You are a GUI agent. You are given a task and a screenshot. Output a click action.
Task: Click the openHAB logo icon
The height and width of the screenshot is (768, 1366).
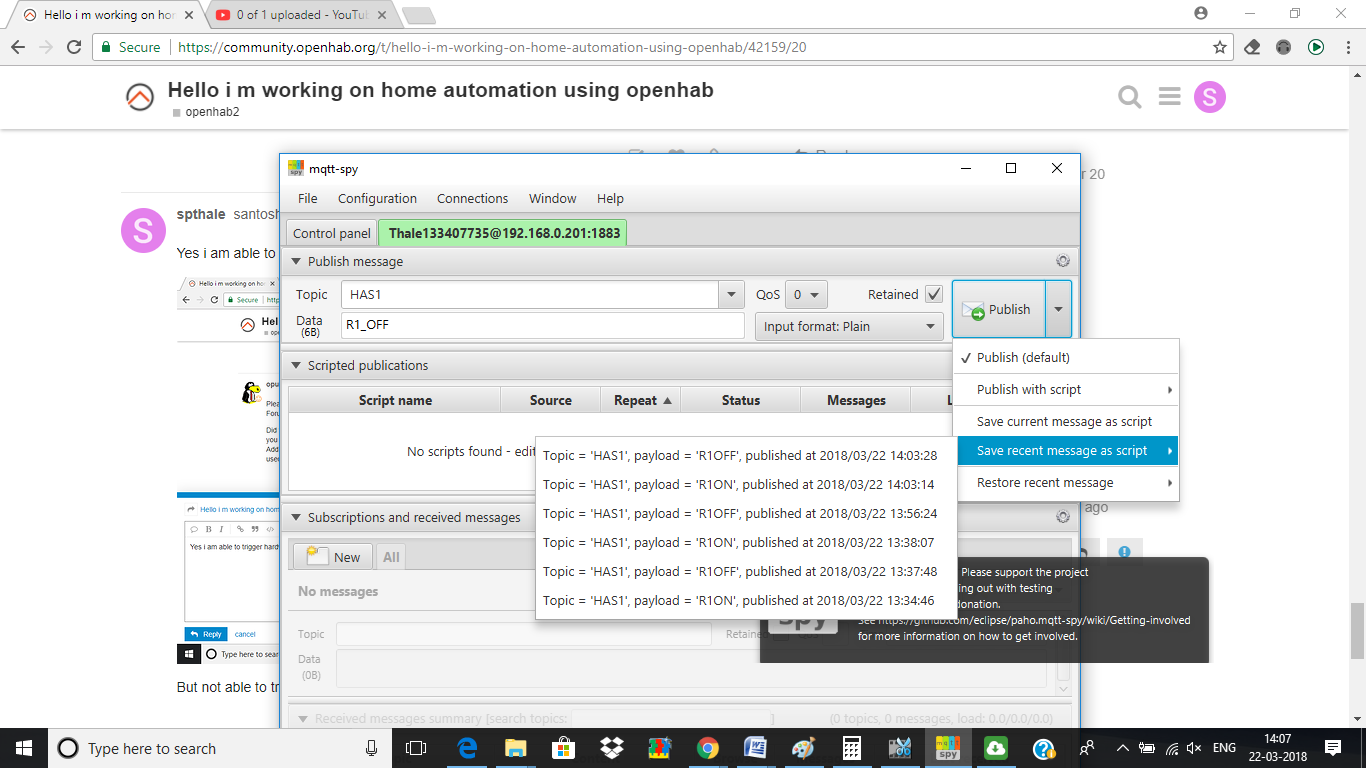pos(140,98)
